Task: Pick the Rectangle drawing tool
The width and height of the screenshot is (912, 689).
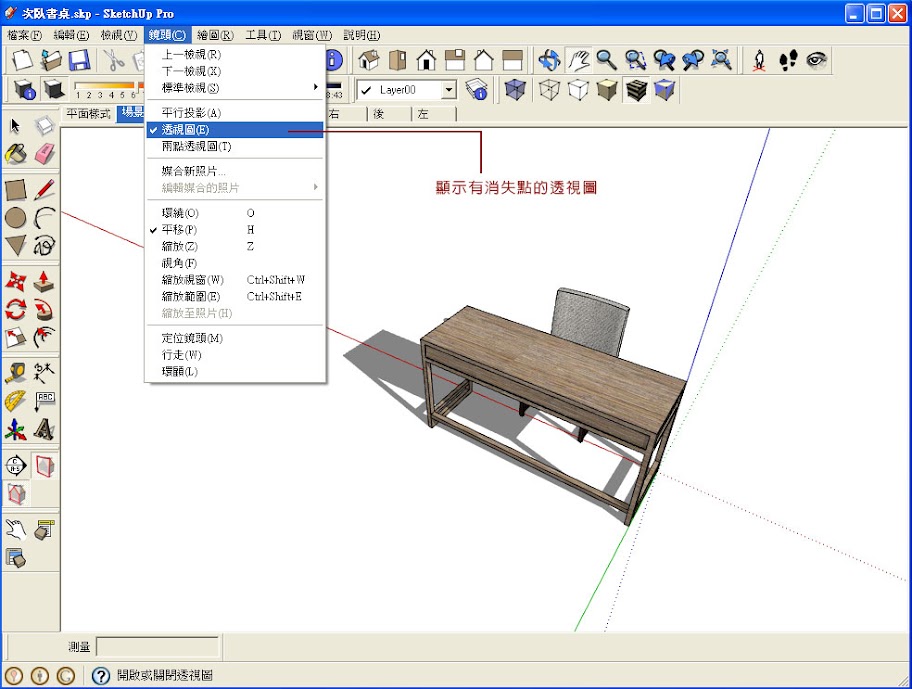Action: tap(16, 188)
